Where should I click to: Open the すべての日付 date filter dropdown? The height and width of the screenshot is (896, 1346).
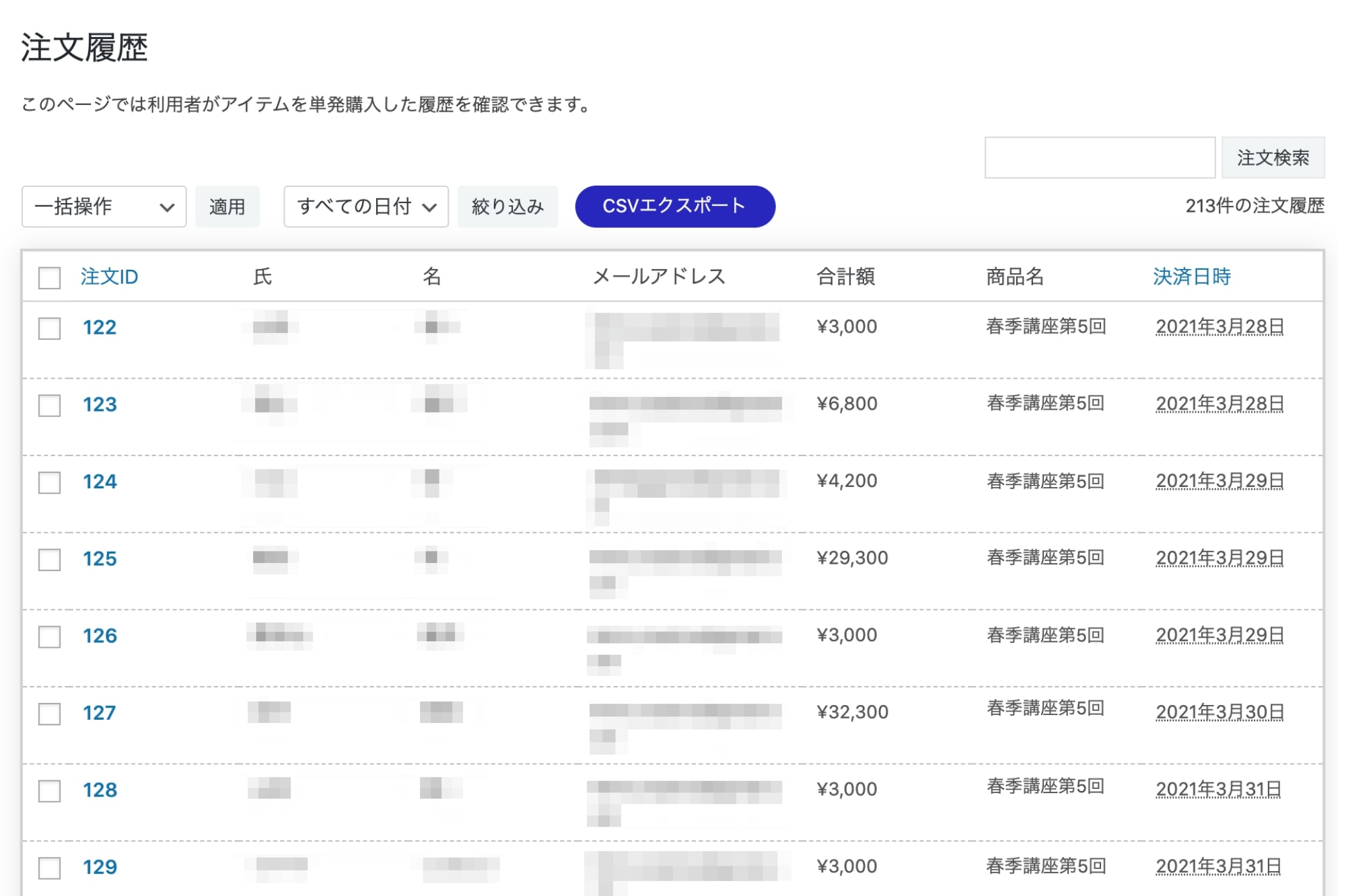coord(365,207)
